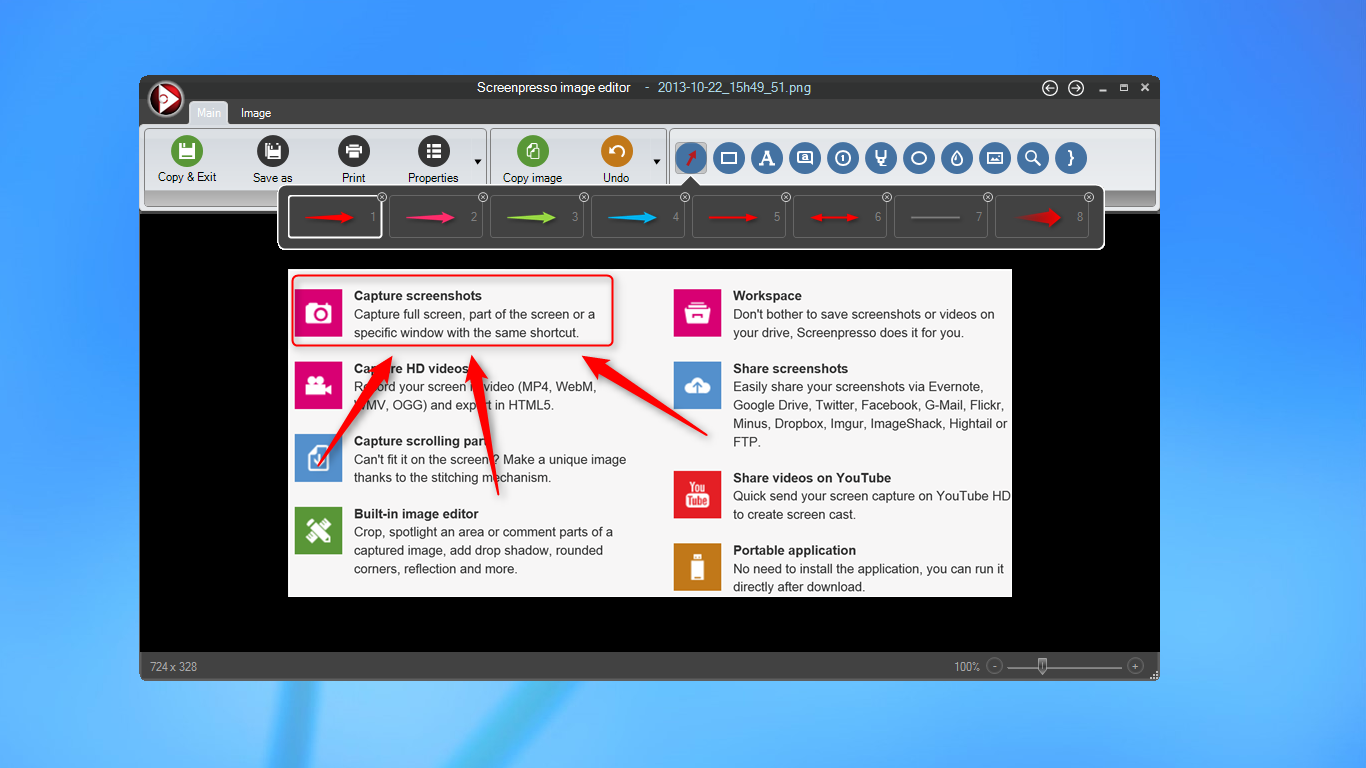The image size is (1366, 768).
Task: Choose arrow style preset 2, the pink arrow
Action: click(x=436, y=217)
